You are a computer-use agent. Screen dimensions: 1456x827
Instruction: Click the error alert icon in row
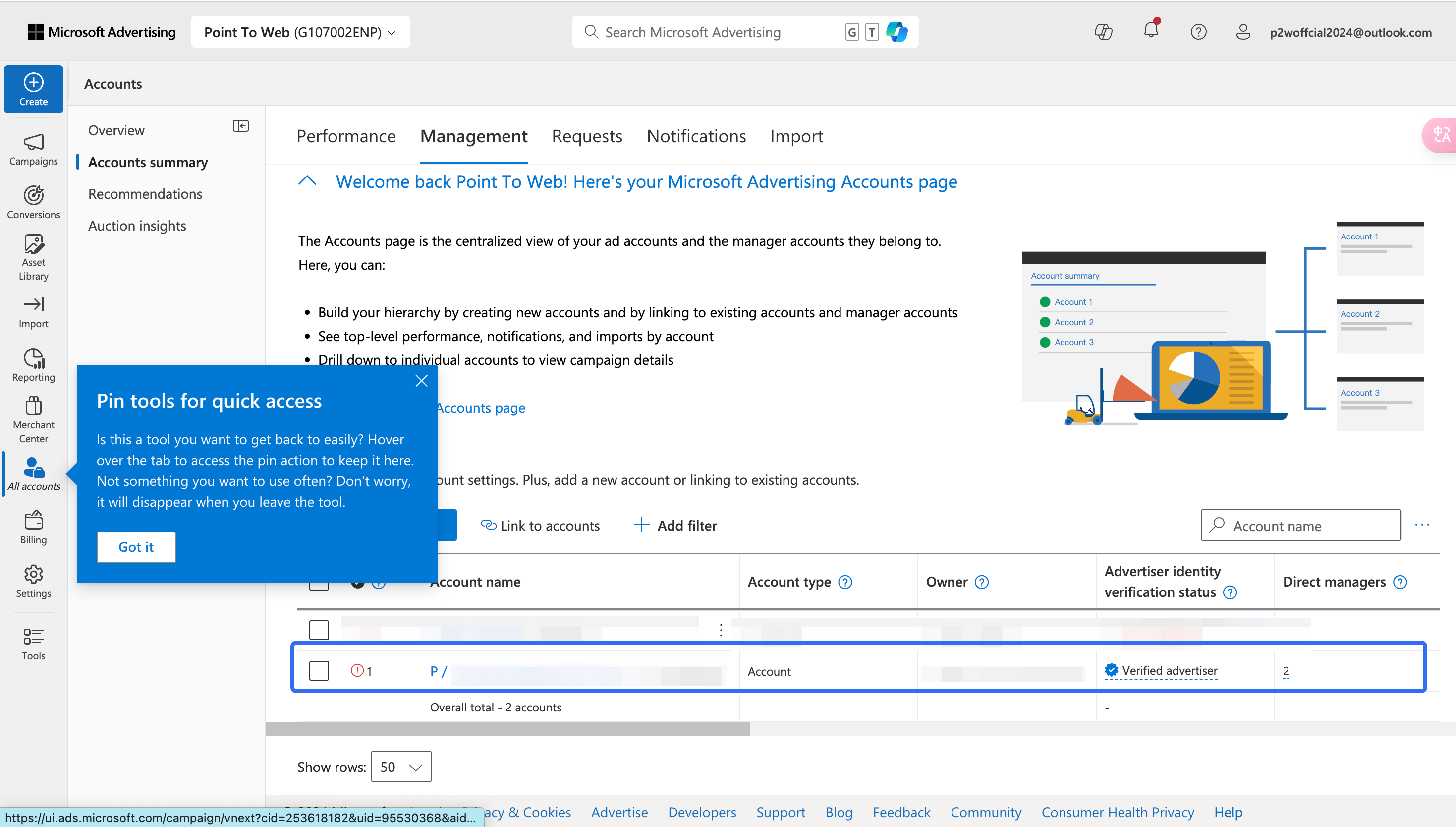pyautogui.click(x=357, y=671)
